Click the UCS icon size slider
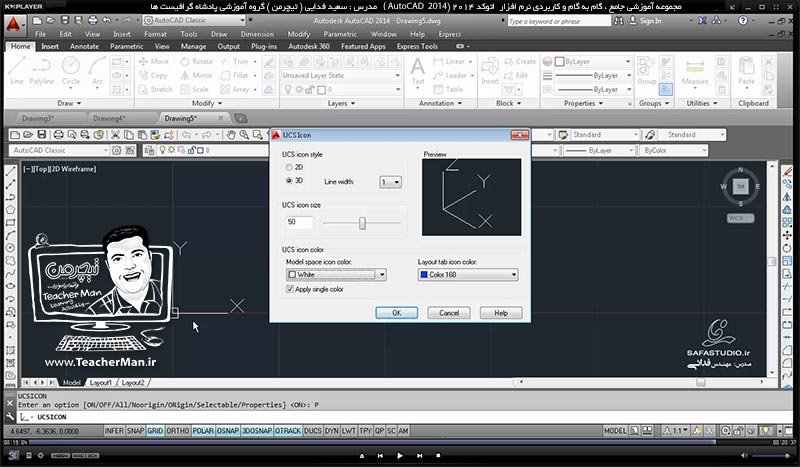The width and height of the screenshot is (800, 467). coord(362,223)
